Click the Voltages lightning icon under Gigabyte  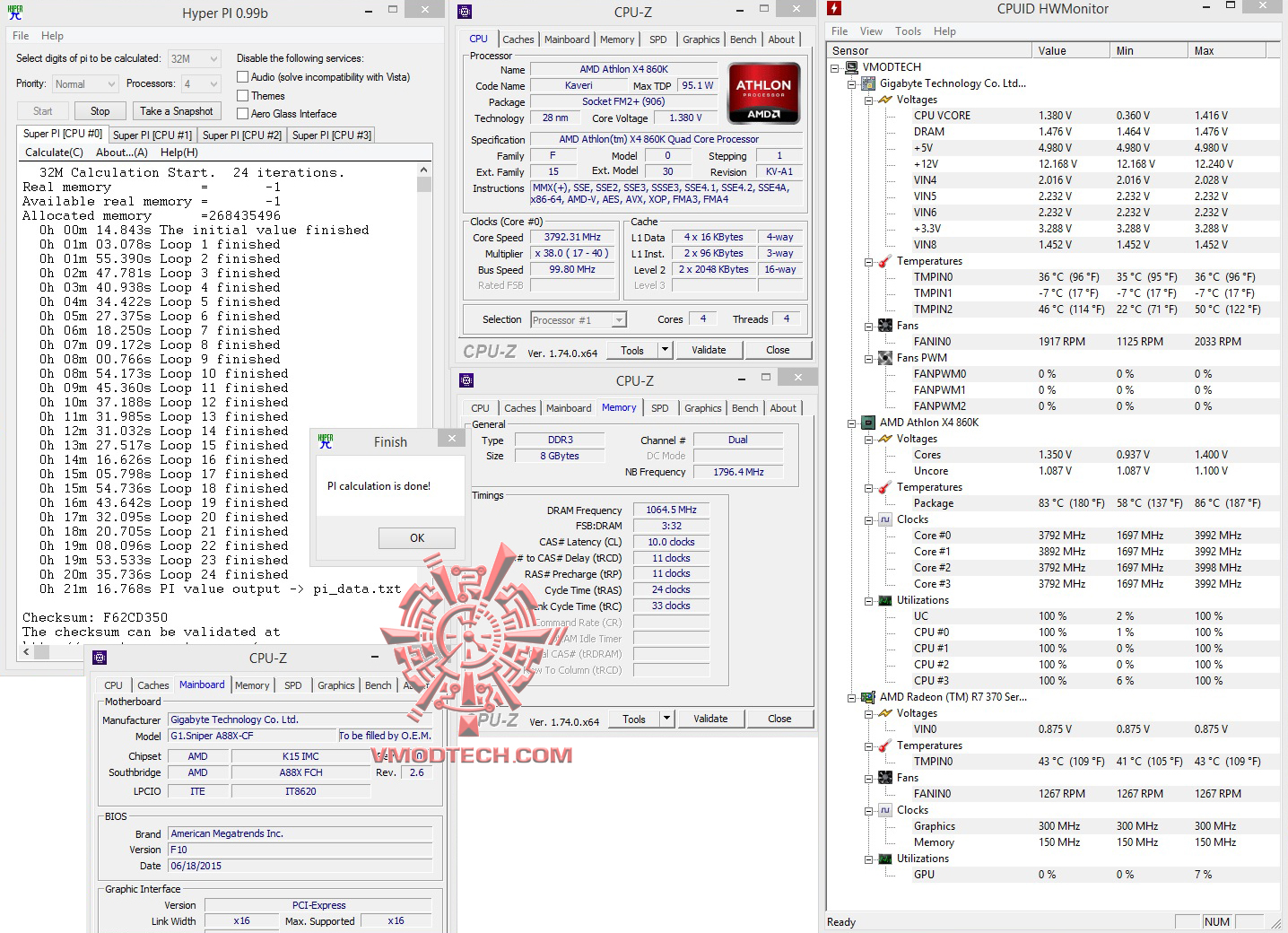pos(885,100)
